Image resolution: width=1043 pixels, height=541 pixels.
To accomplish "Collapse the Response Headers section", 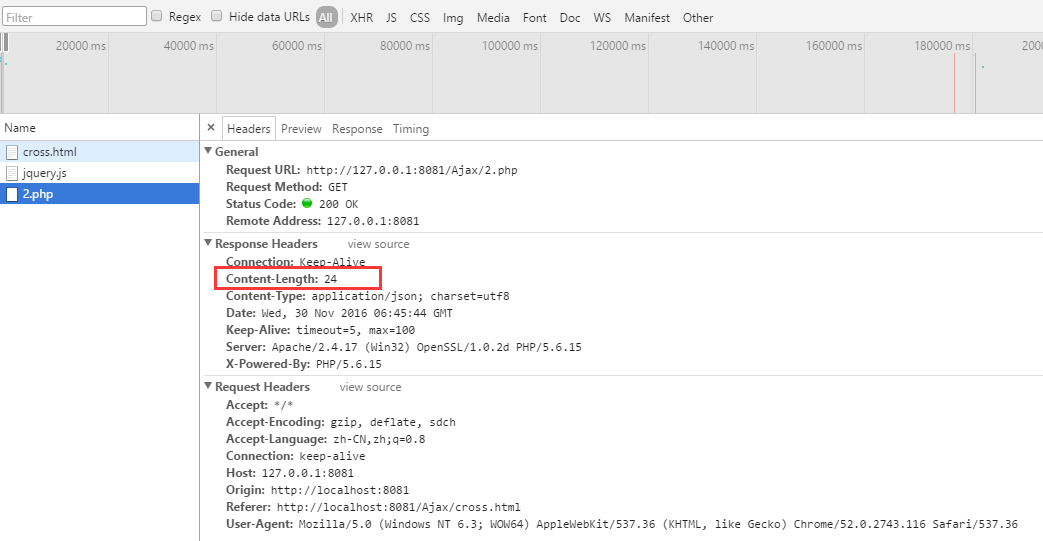I will click(x=208, y=243).
